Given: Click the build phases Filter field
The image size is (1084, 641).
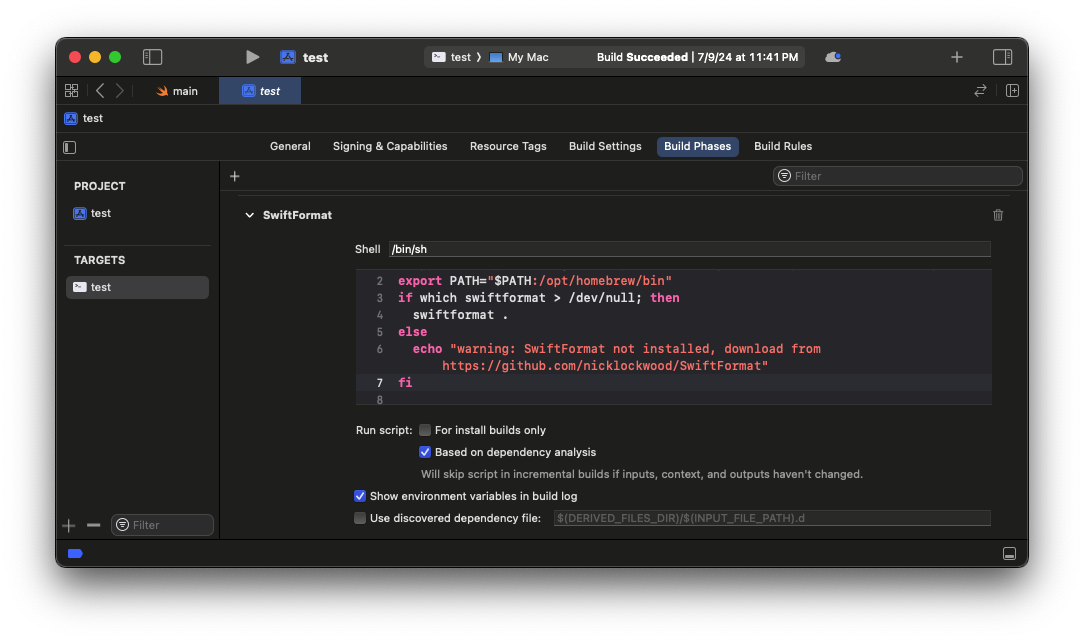Looking at the screenshot, I should (x=897, y=176).
